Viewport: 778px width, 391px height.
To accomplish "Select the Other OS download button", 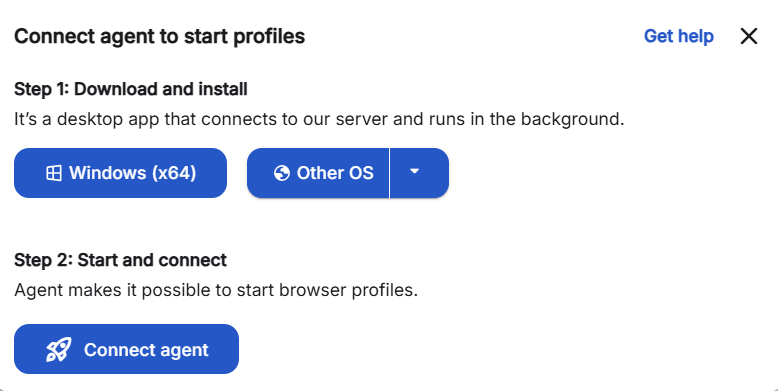I will click(318, 173).
